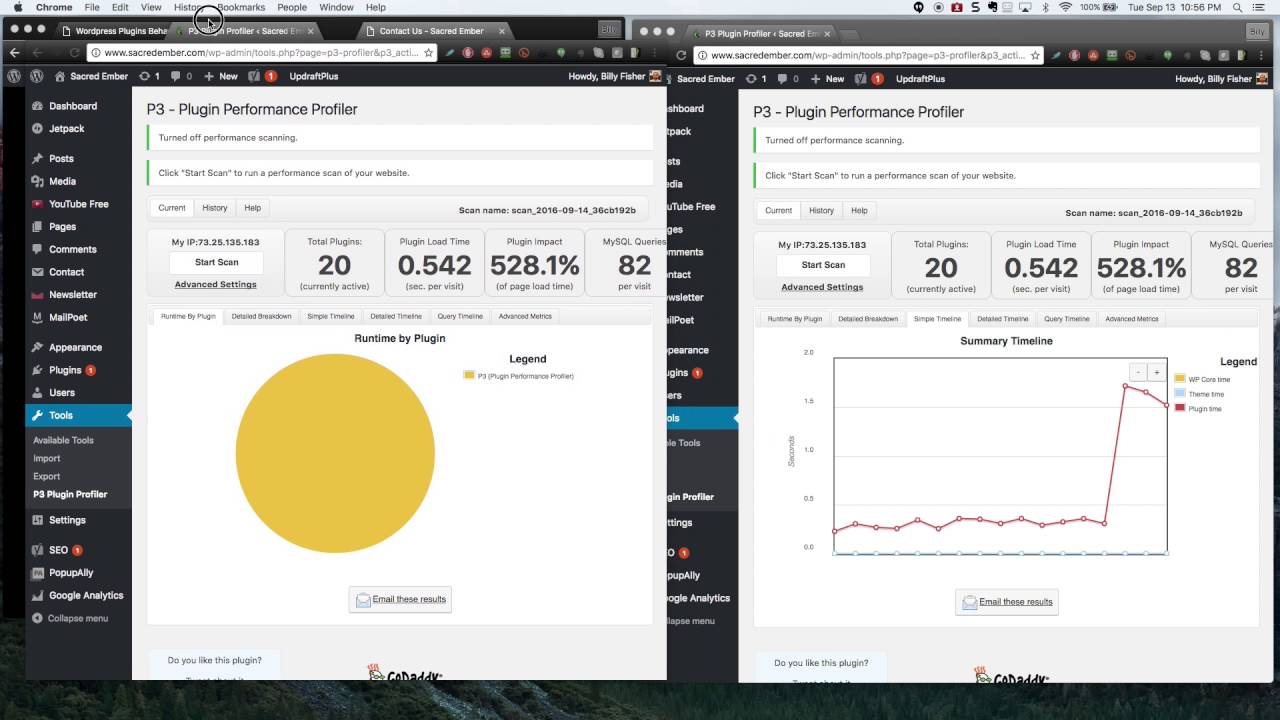Open MailPoet in left window sidebar

69,318
